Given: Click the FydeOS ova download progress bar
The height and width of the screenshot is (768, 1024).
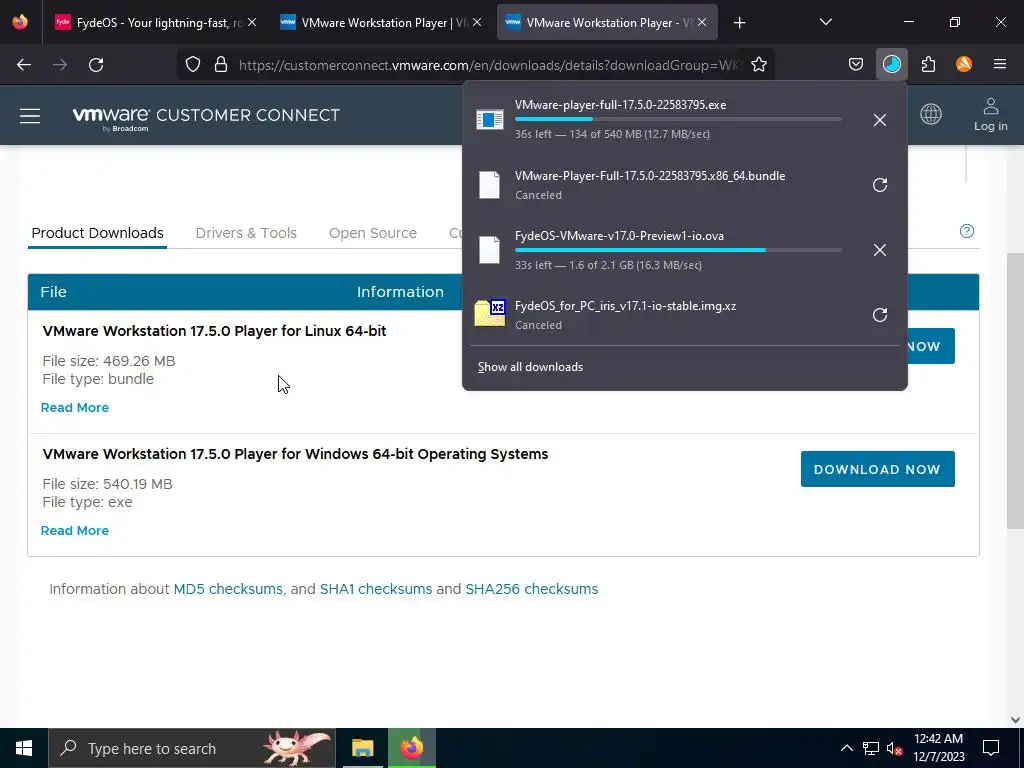Looking at the screenshot, I should point(678,250).
